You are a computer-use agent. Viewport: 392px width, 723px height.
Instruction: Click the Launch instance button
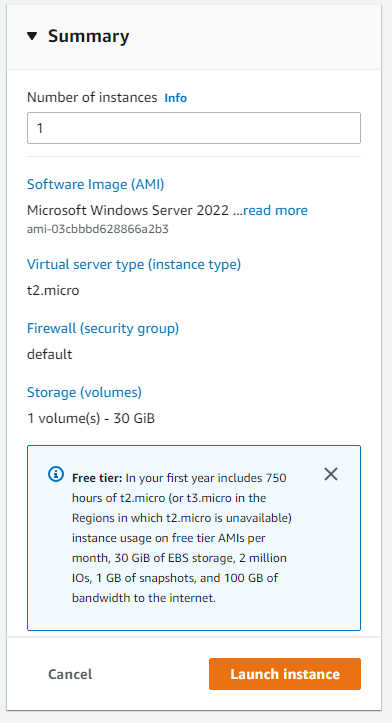click(x=285, y=674)
